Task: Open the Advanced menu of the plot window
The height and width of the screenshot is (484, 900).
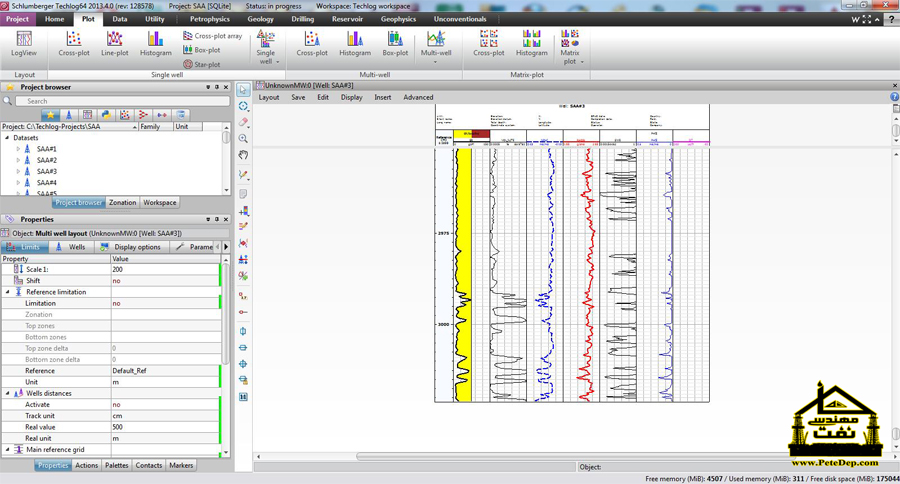Action: pyautogui.click(x=418, y=98)
